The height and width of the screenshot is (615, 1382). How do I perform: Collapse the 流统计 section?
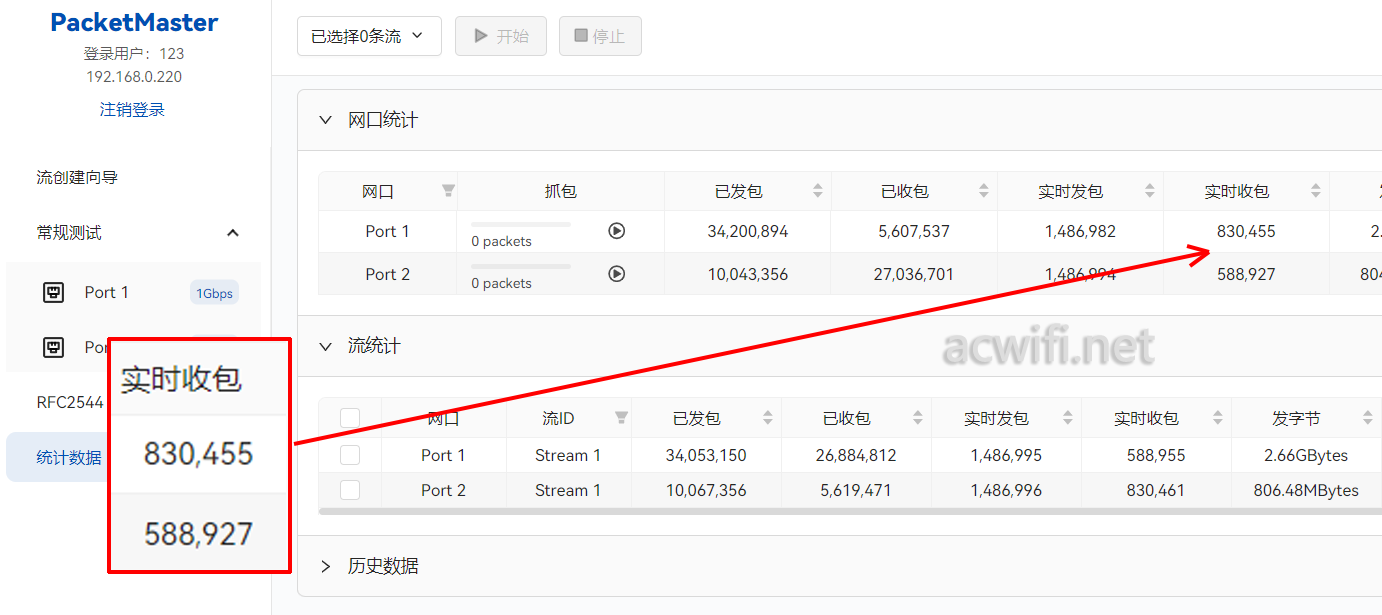click(x=325, y=346)
